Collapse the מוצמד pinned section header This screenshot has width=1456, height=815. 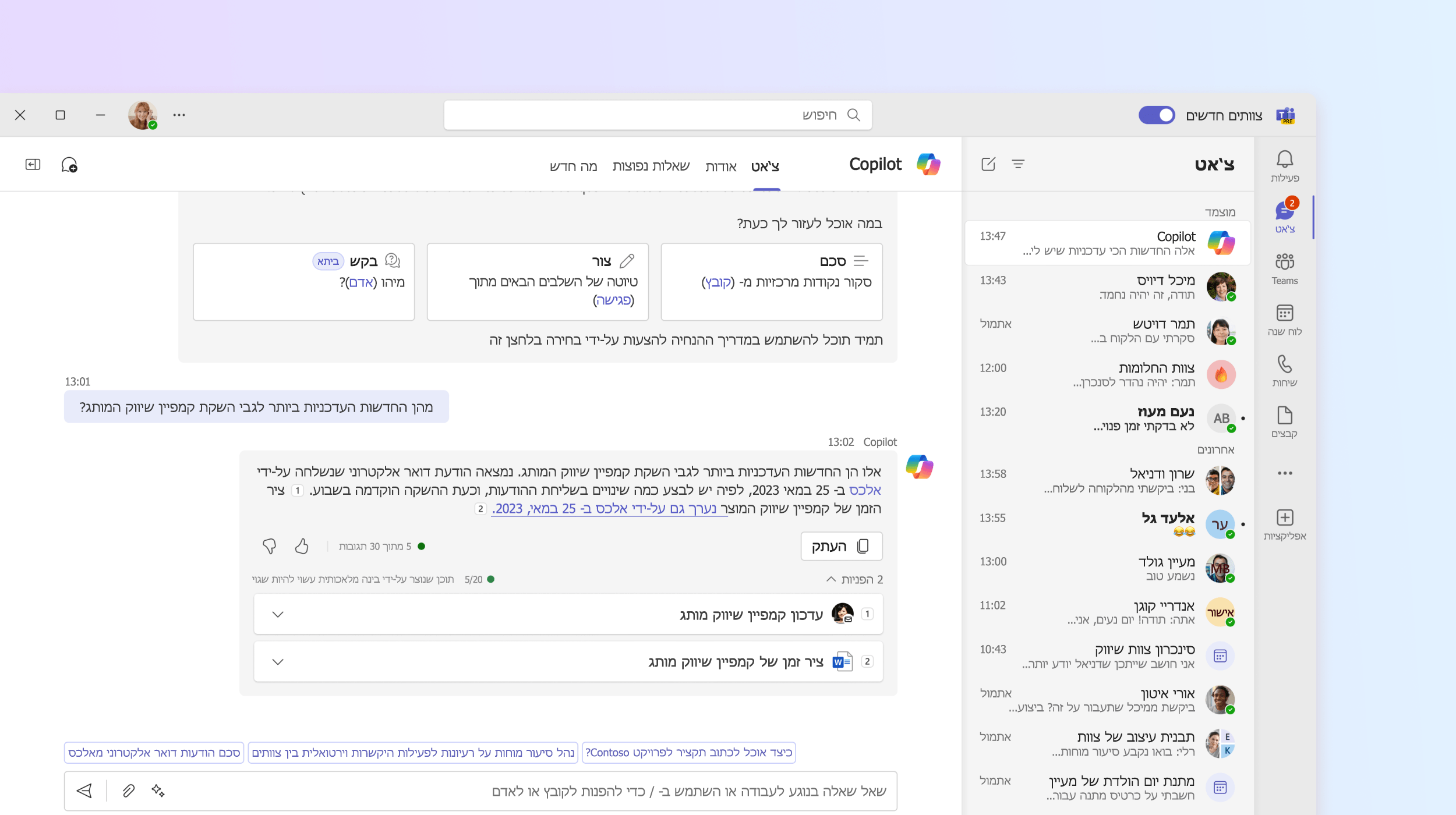pyautogui.click(x=1220, y=212)
